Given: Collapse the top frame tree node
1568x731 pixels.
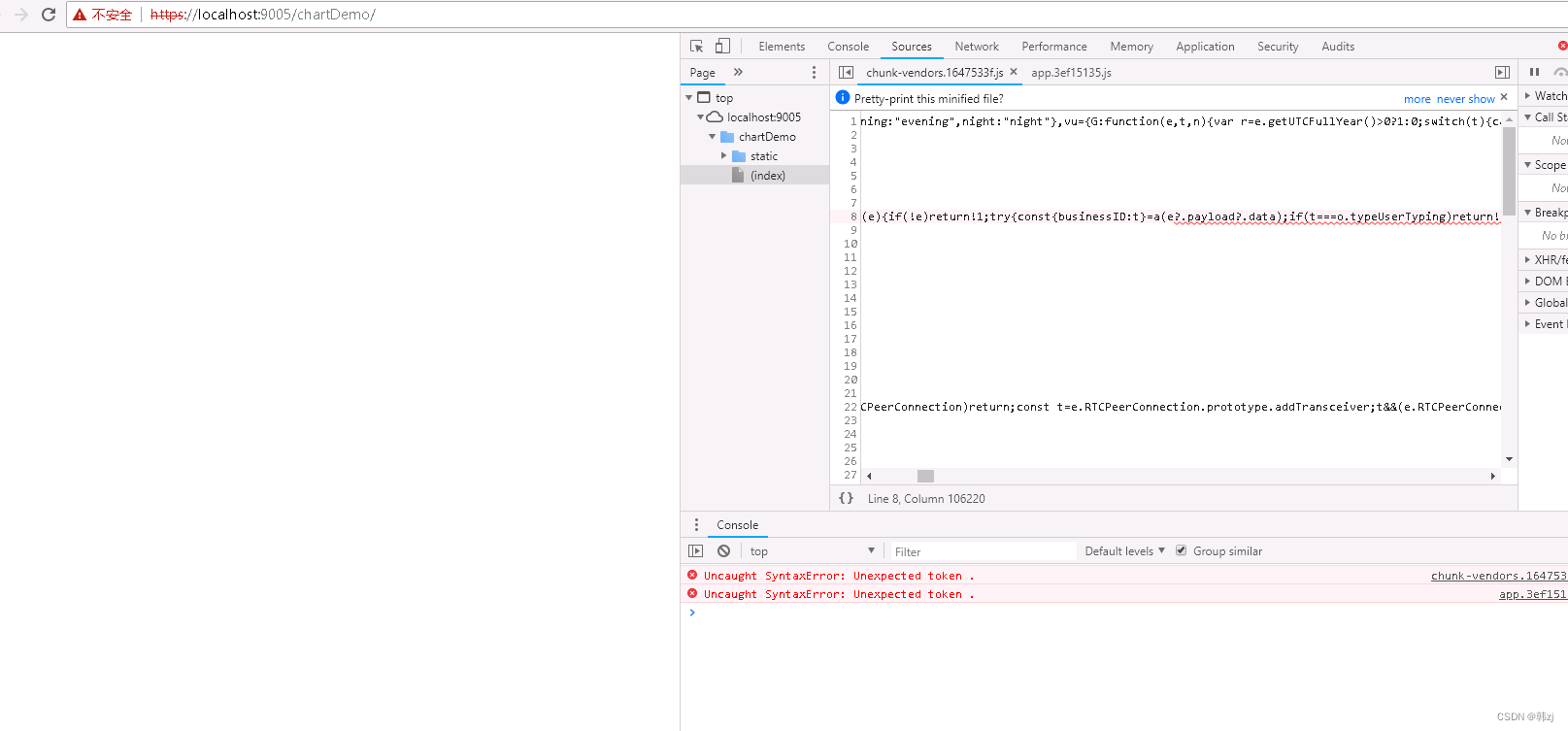Looking at the screenshot, I should point(689,97).
